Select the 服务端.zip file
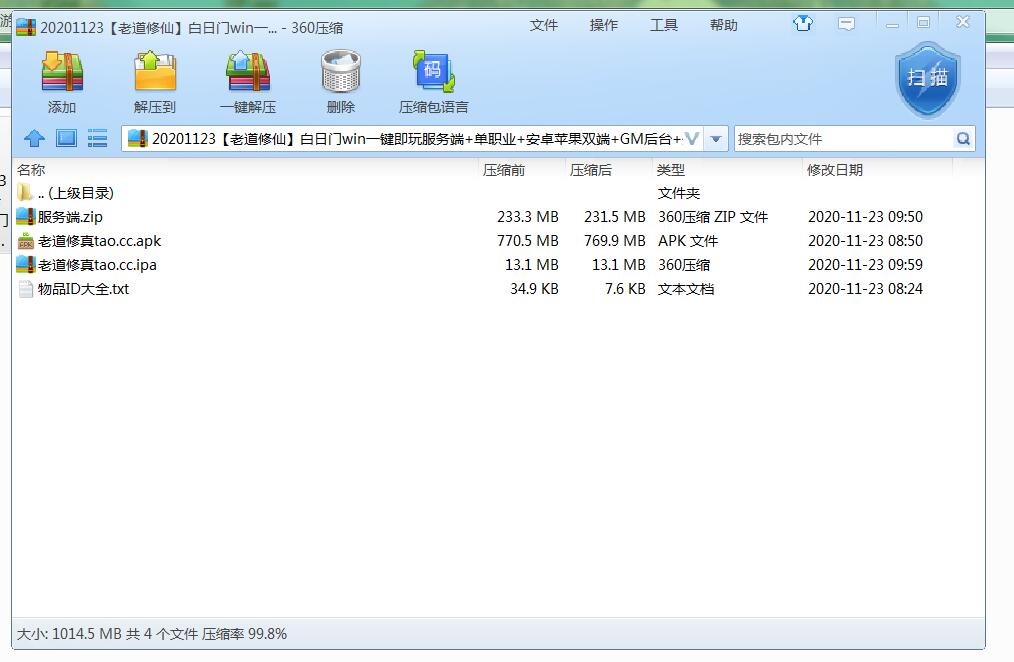The image size is (1014, 662). [x=70, y=217]
